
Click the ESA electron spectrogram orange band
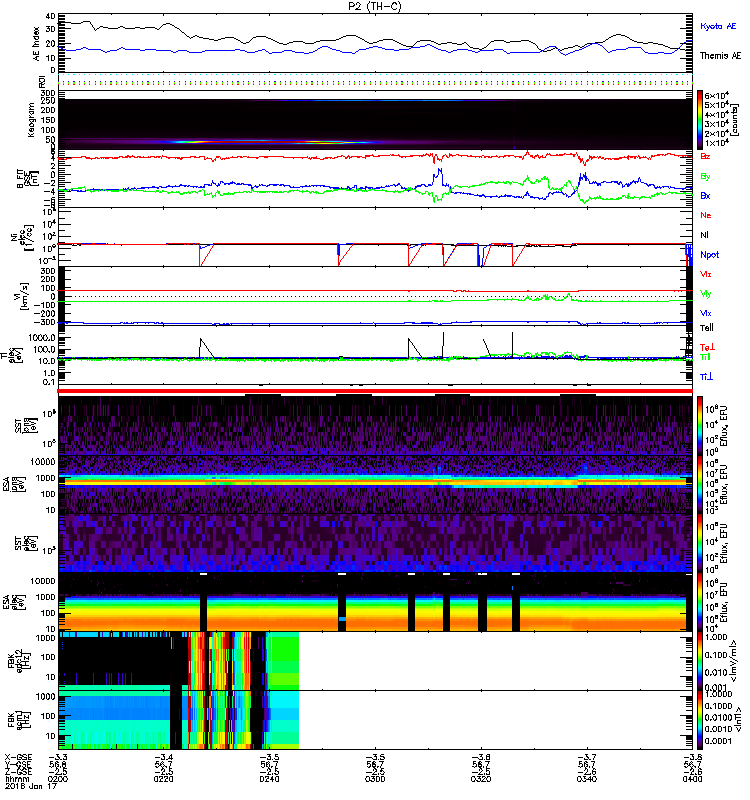pyautogui.click(x=375, y=622)
